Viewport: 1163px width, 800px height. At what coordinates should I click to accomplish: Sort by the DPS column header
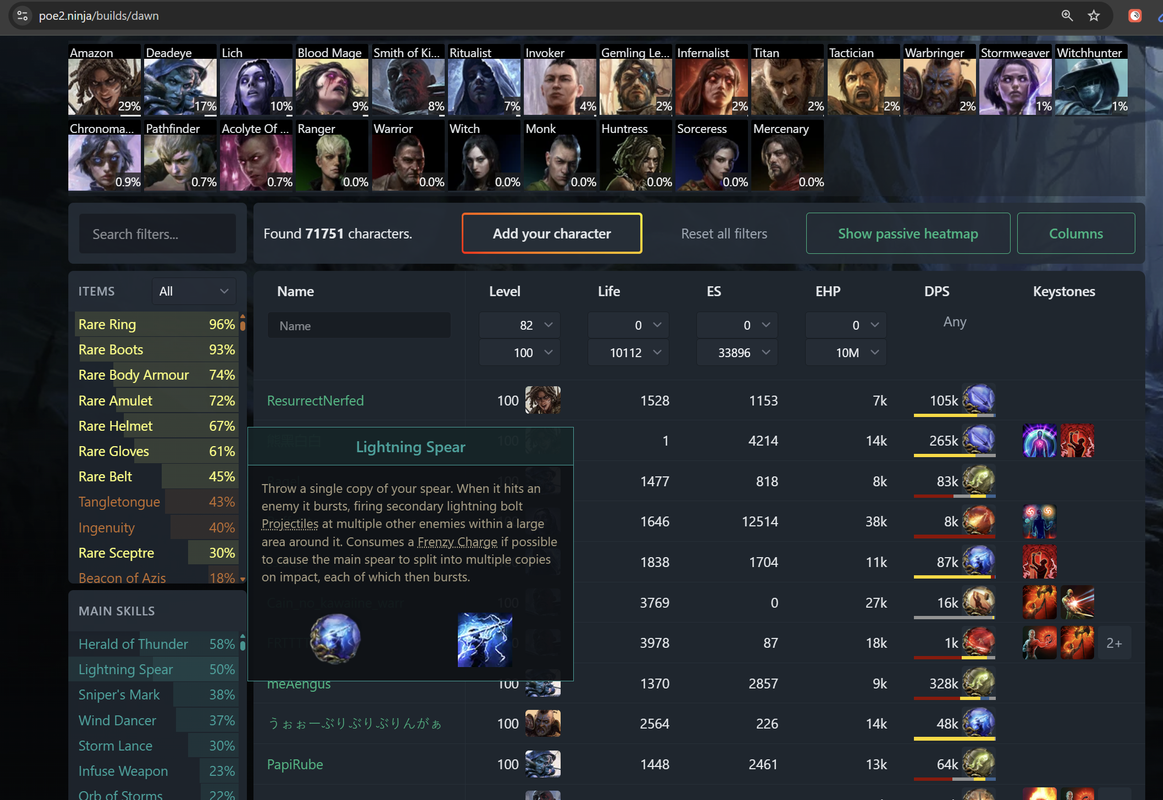click(x=937, y=291)
